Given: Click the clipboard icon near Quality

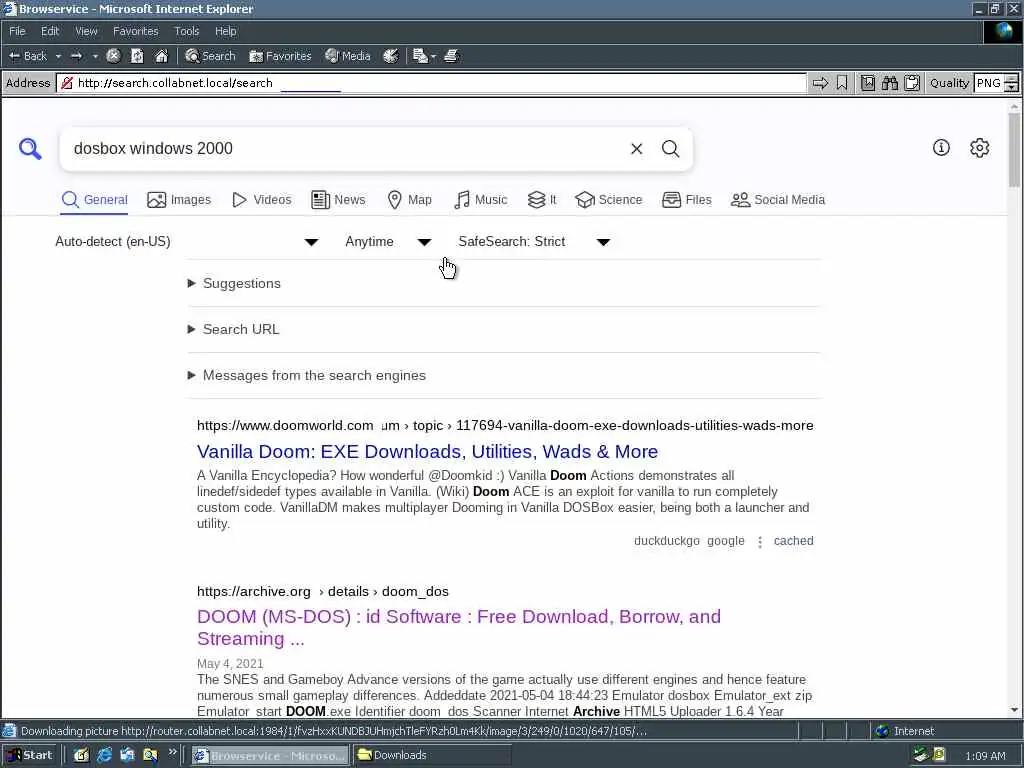Looking at the screenshot, I should point(912,83).
